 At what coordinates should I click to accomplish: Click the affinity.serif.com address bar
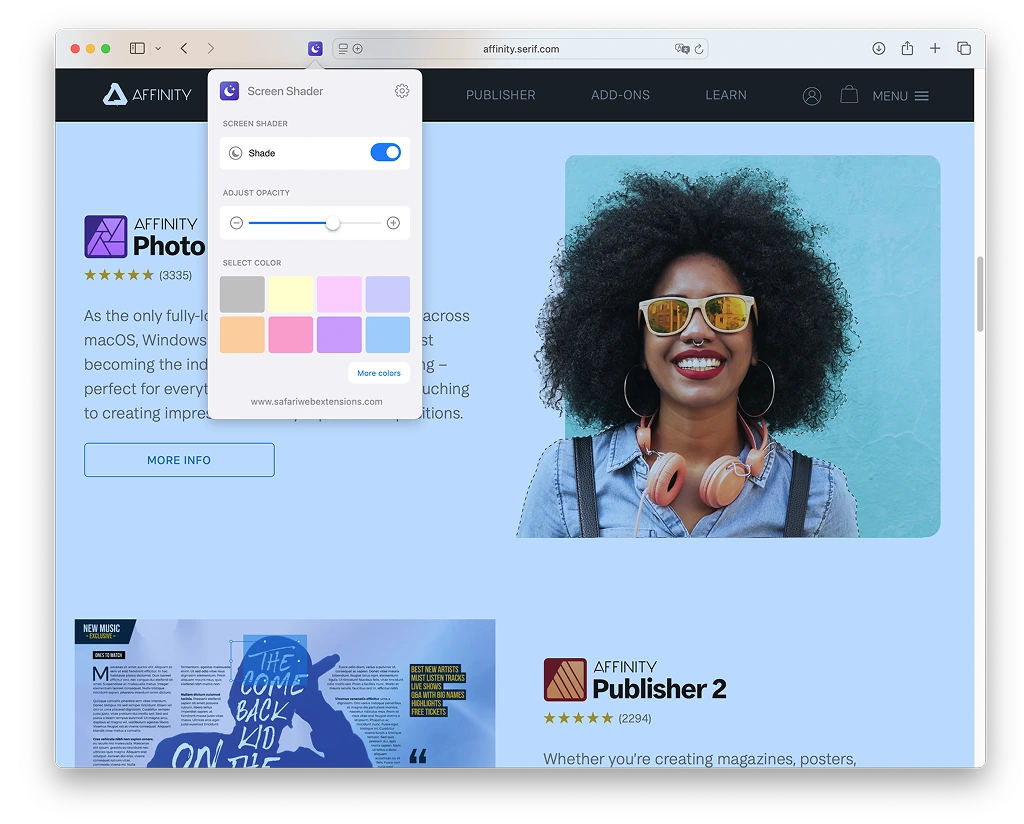coord(520,49)
